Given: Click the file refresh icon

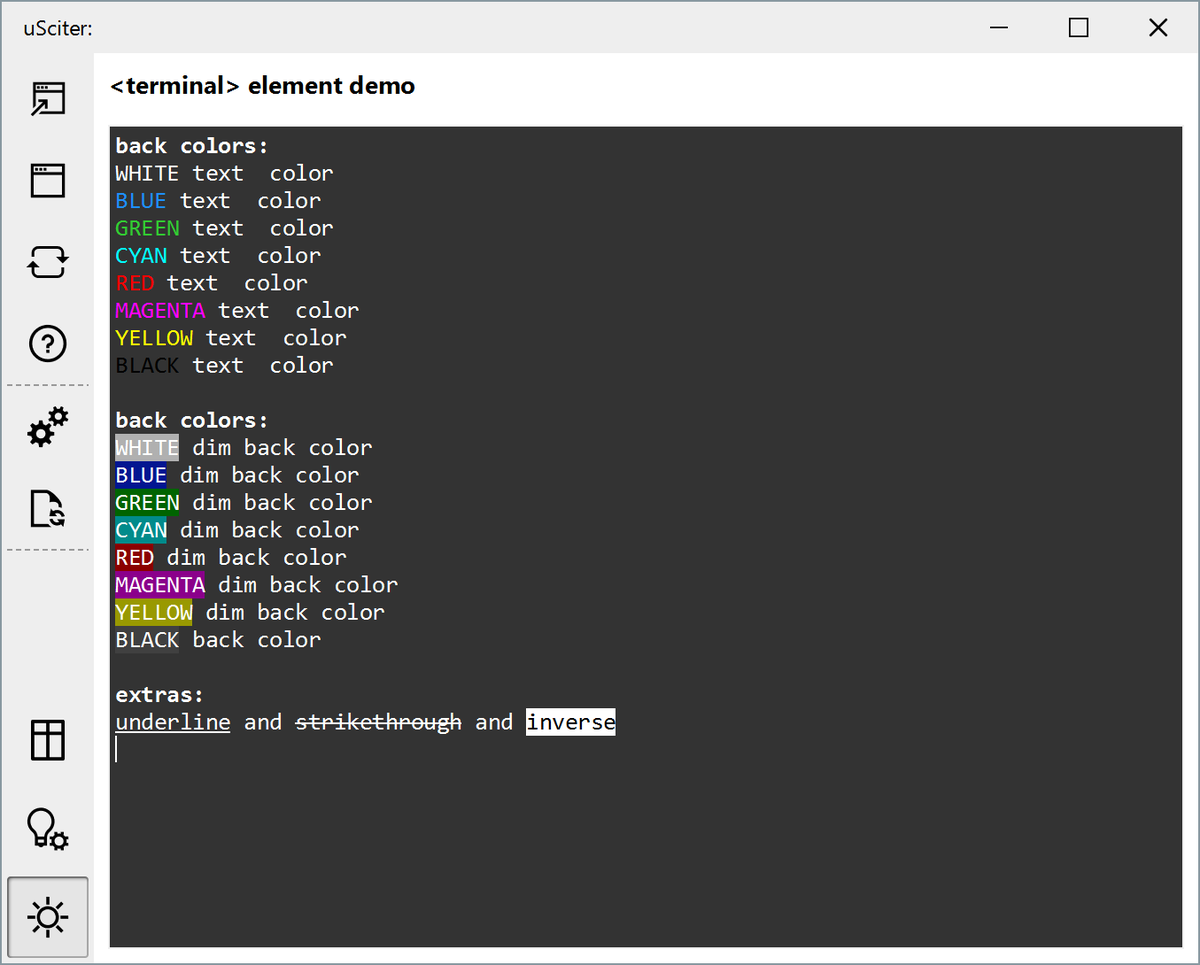Looking at the screenshot, I should click(48, 509).
